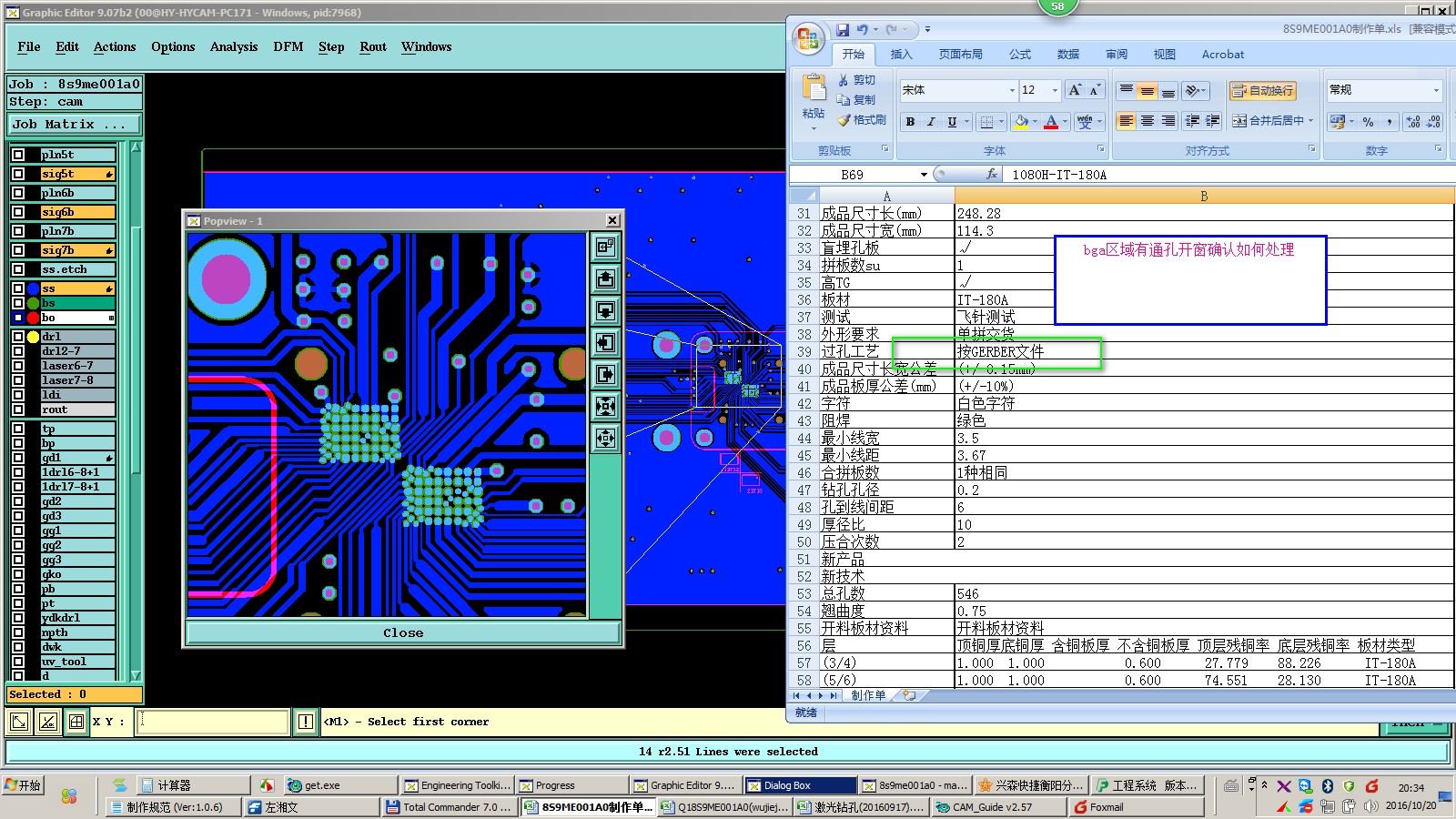Open the Analysis menu in Graphic Editor
Screen dimensions: 1456x819
[234, 46]
